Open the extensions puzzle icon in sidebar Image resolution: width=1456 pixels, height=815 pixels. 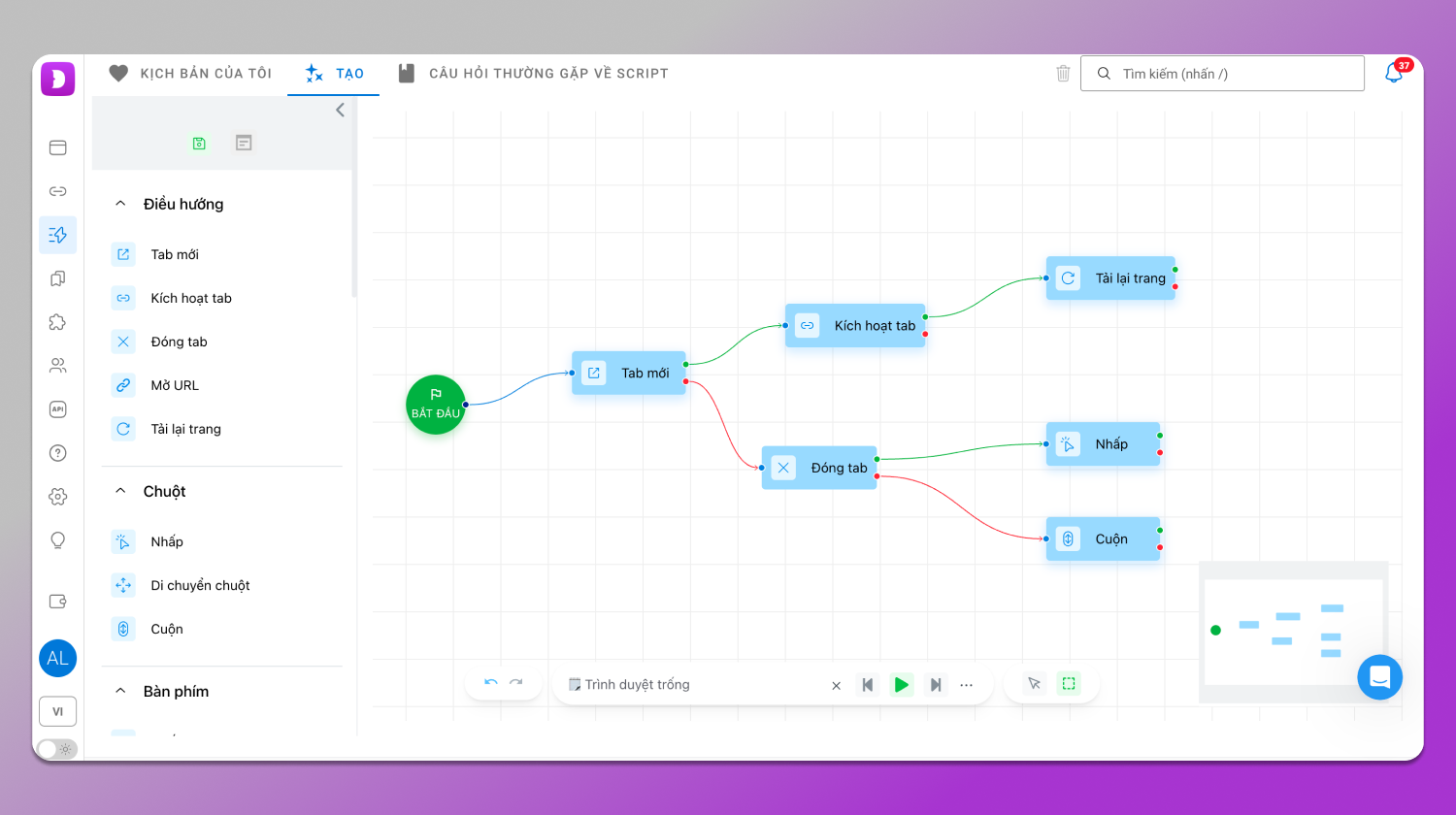coord(58,322)
